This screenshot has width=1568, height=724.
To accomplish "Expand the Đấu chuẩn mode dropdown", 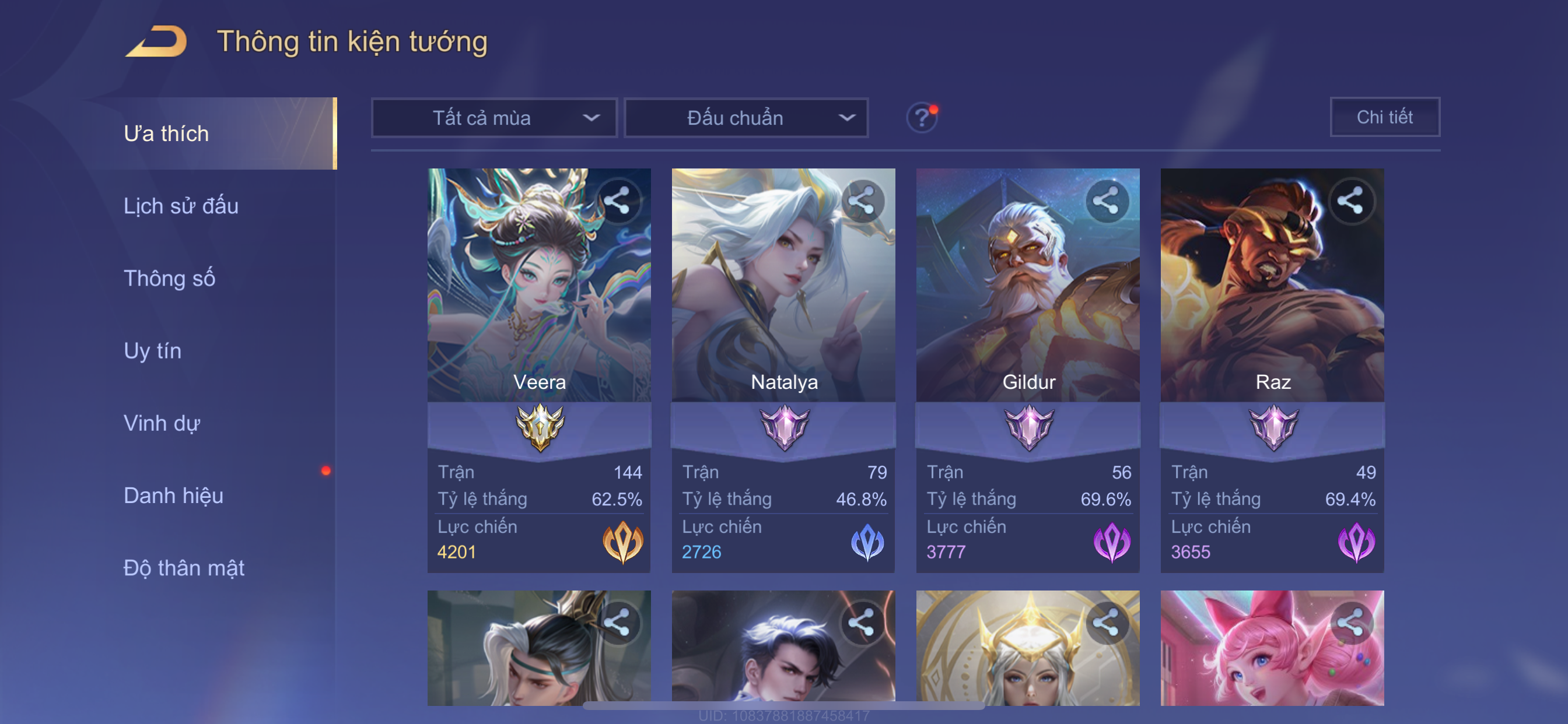I will (x=746, y=117).
